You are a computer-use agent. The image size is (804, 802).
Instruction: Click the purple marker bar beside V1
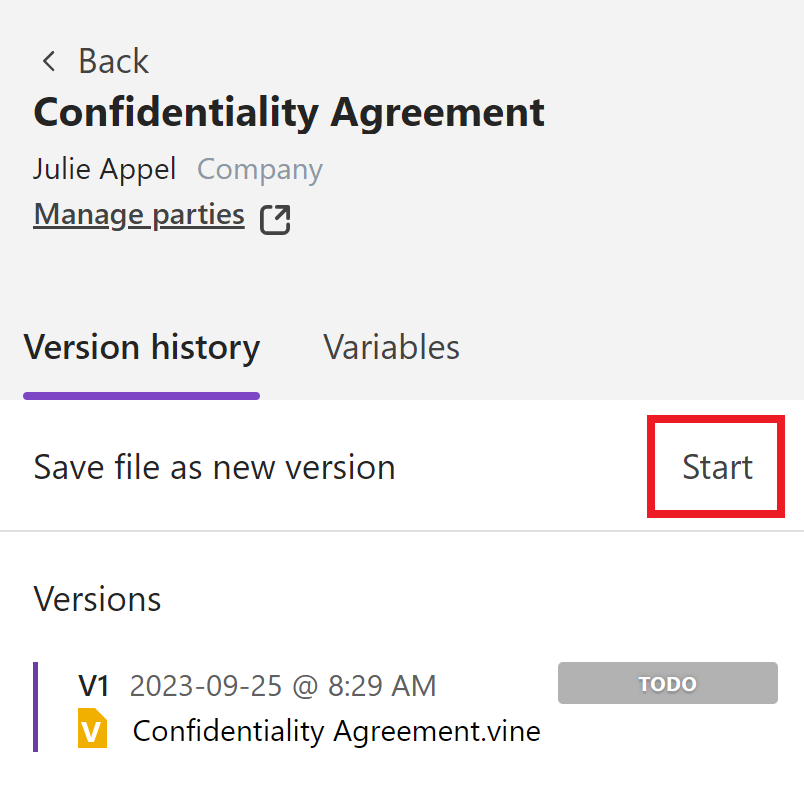tap(36, 706)
